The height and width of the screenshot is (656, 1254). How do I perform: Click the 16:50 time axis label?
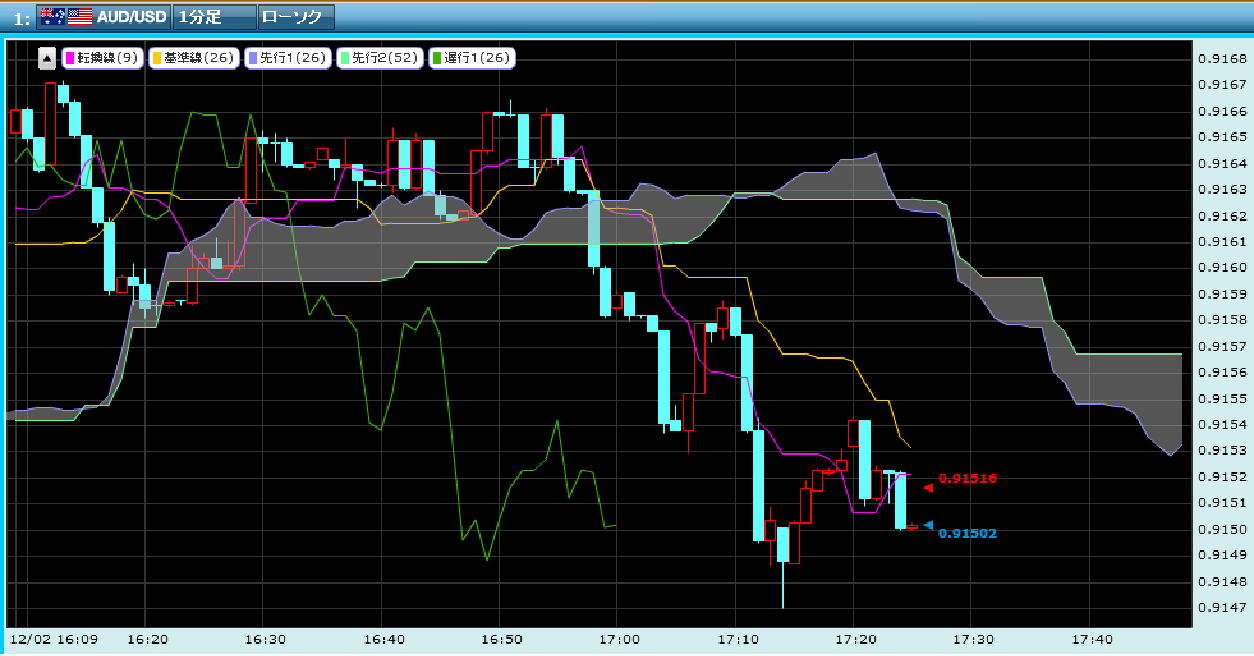click(502, 638)
